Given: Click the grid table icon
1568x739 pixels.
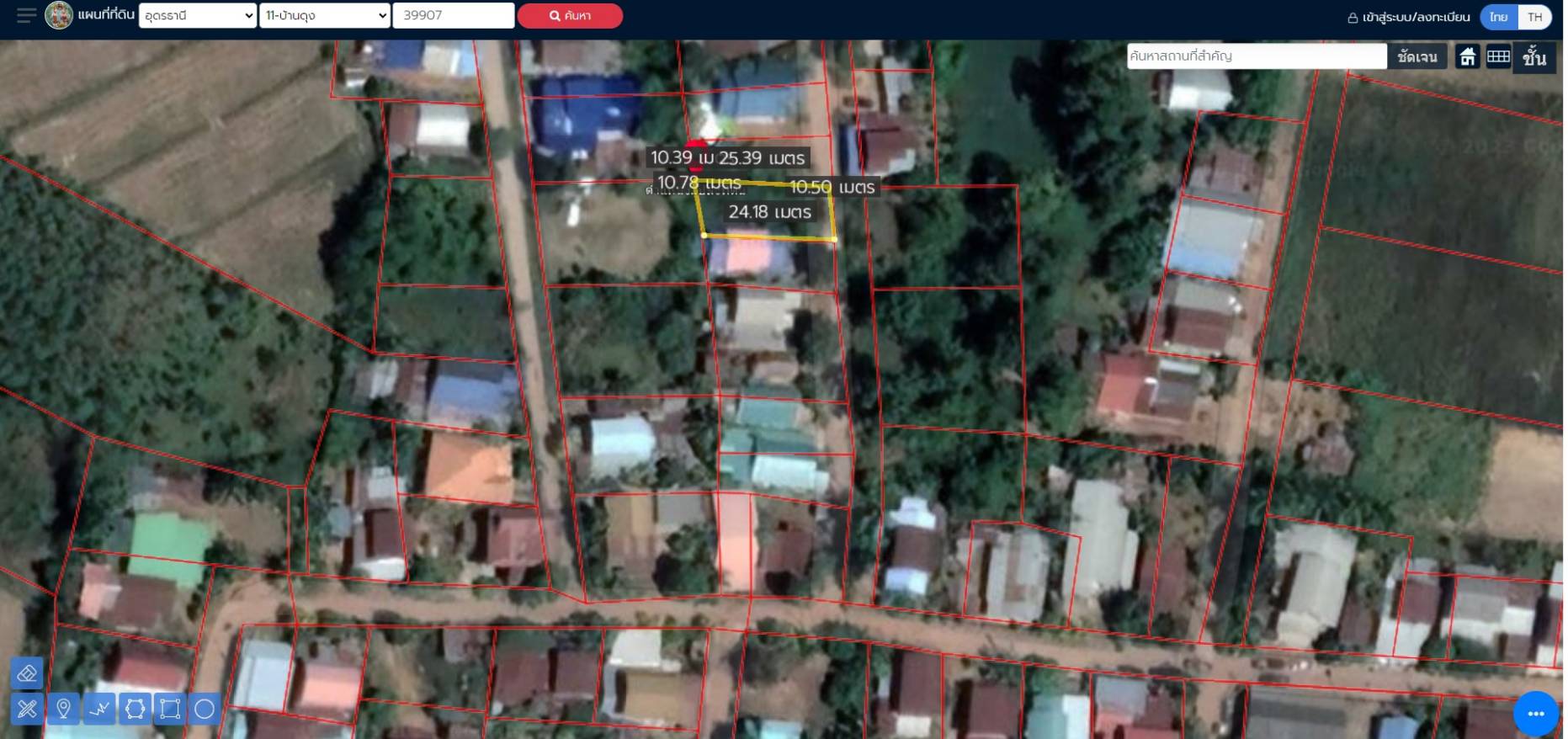Looking at the screenshot, I should point(1498,56).
